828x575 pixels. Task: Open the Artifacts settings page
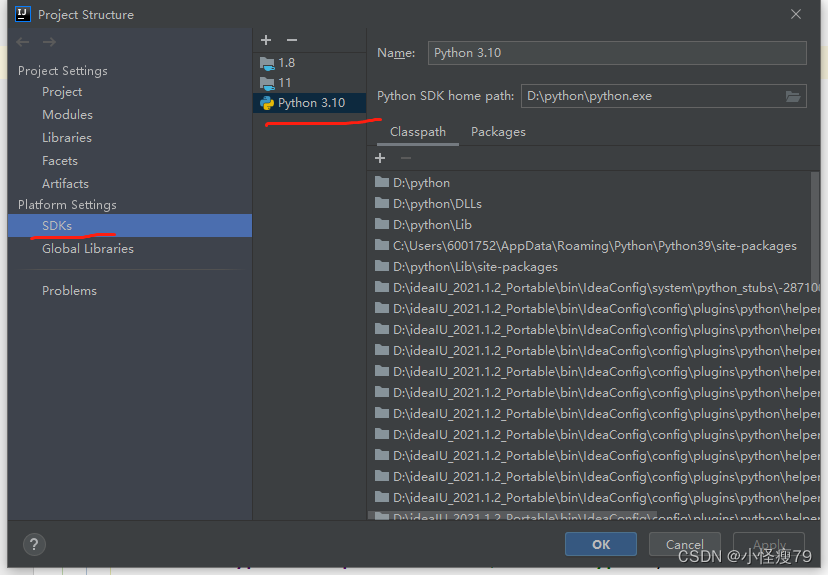click(65, 184)
